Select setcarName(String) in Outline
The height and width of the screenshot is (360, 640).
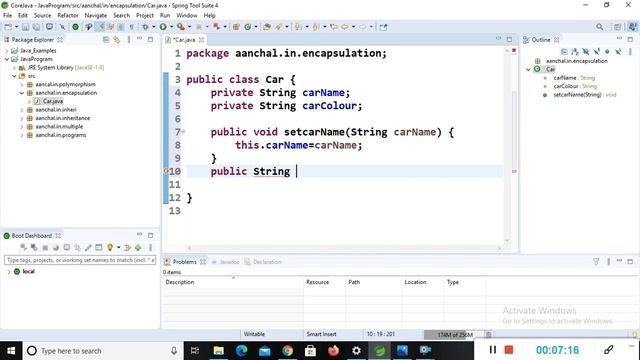579,95
